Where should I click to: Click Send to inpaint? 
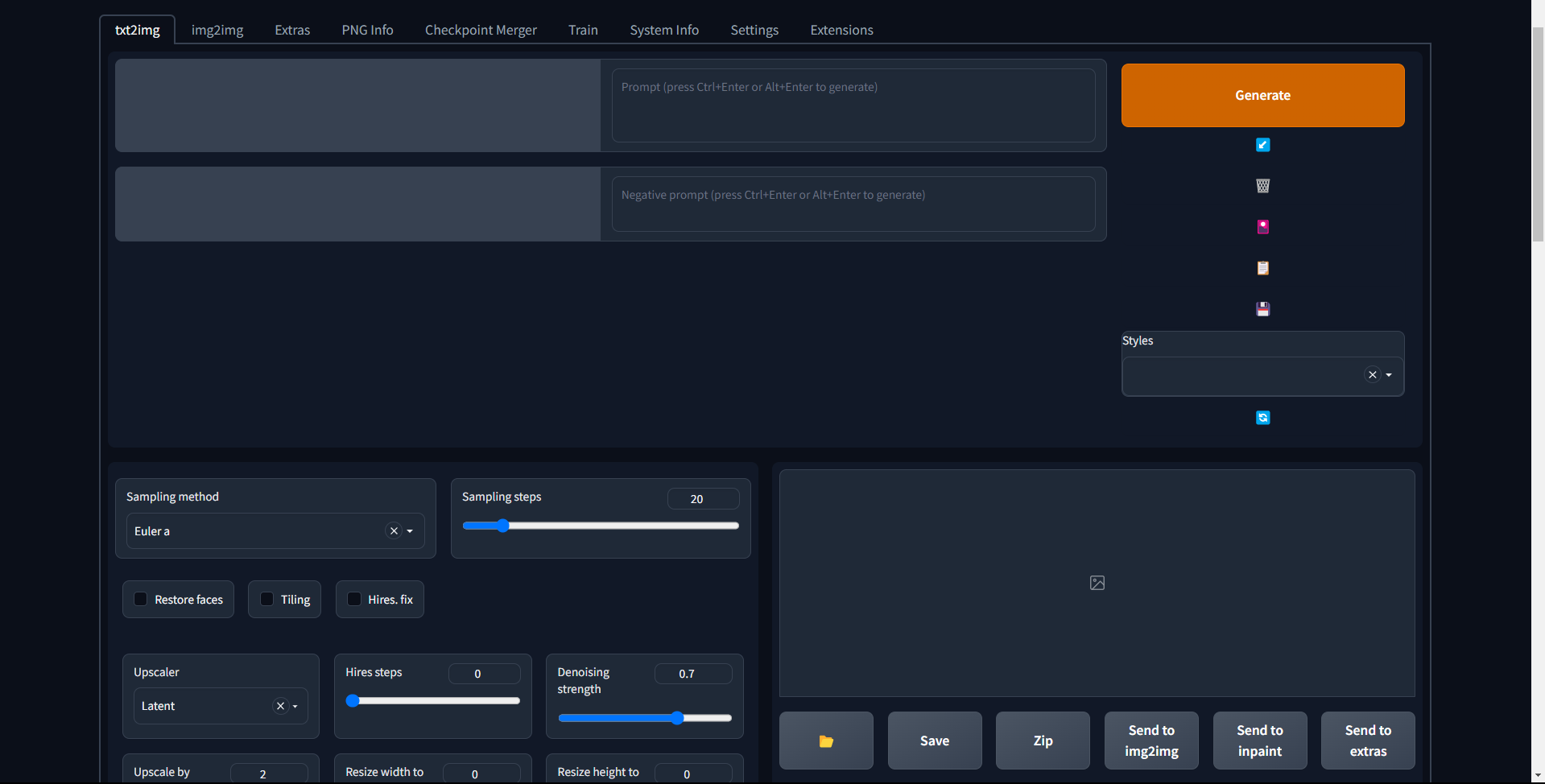1258,740
